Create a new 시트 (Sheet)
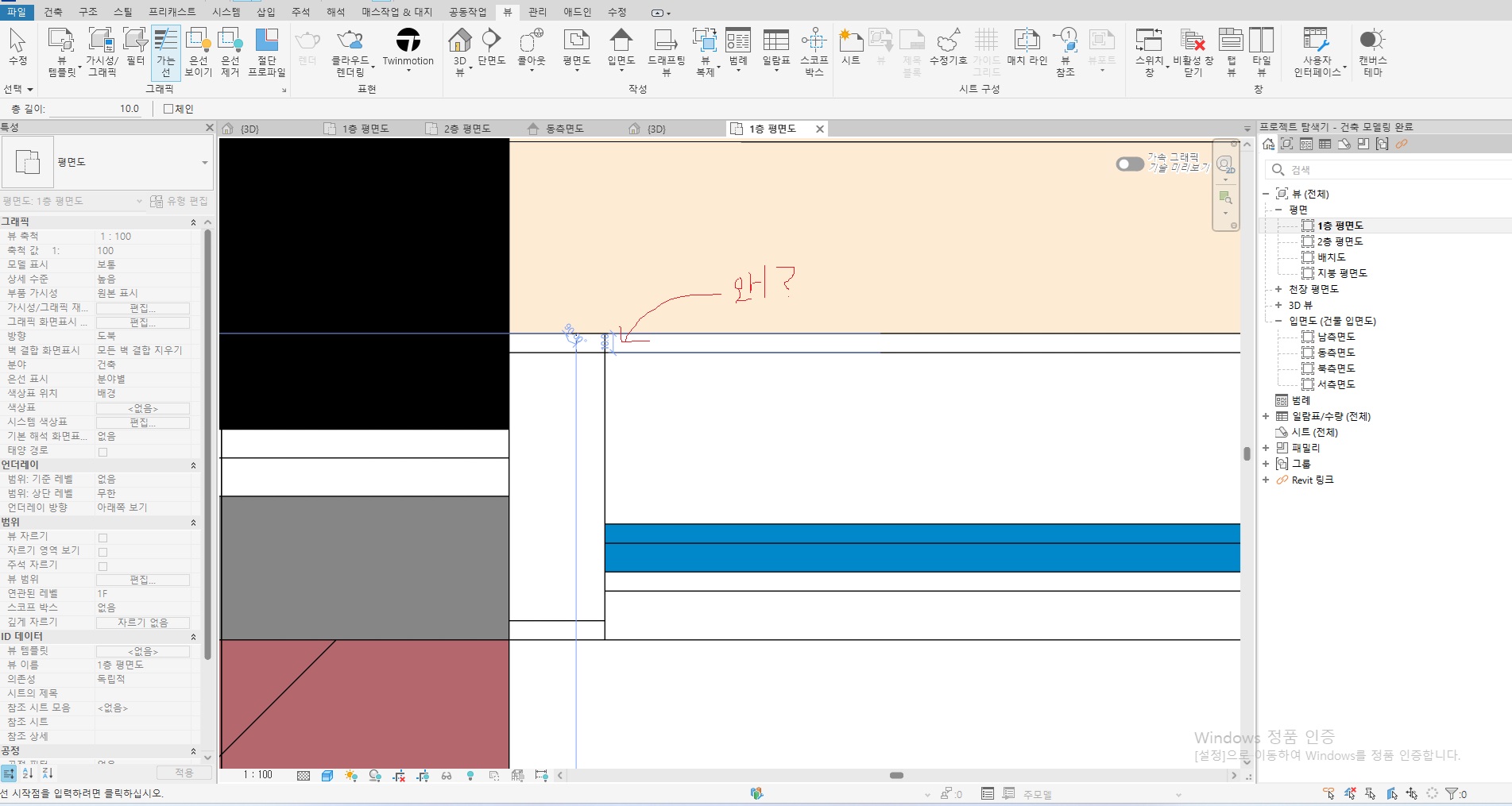This screenshot has width=1512, height=806. (x=851, y=48)
